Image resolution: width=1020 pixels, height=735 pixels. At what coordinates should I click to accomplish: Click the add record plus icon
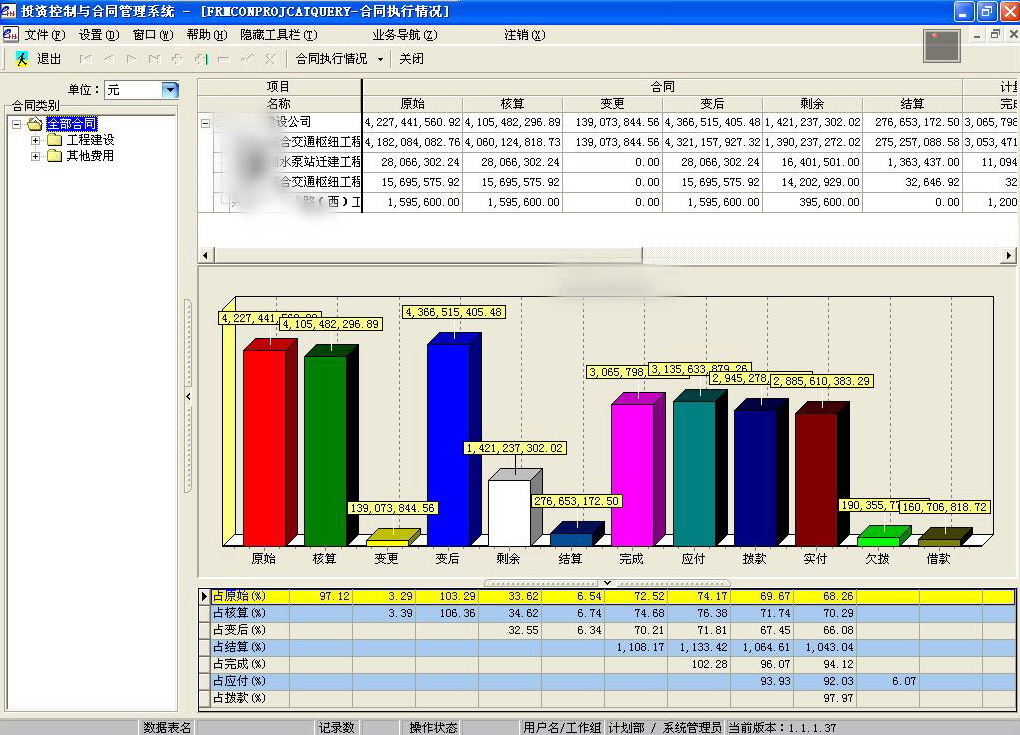[x=177, y=59]
